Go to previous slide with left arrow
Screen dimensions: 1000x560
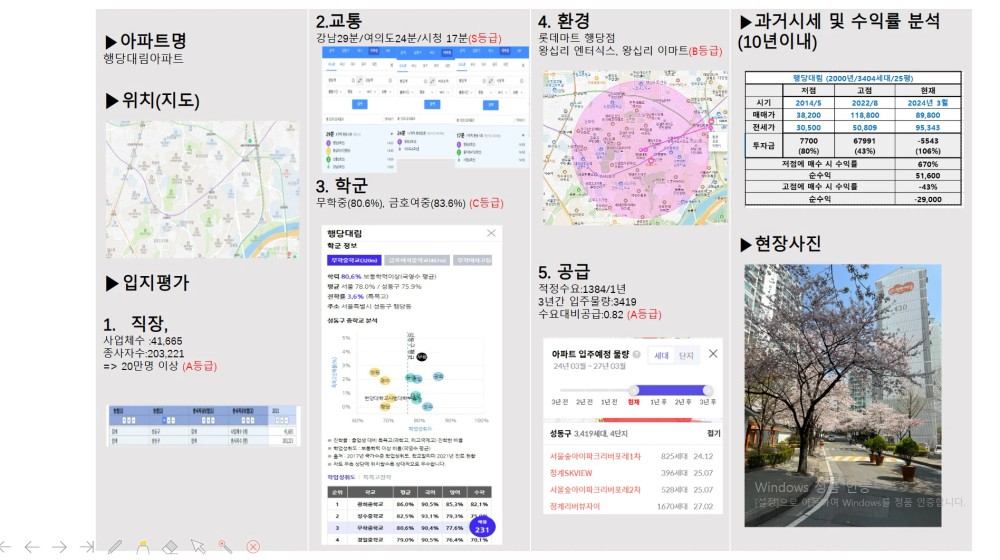pyautogui.click(x=32, y=547)
